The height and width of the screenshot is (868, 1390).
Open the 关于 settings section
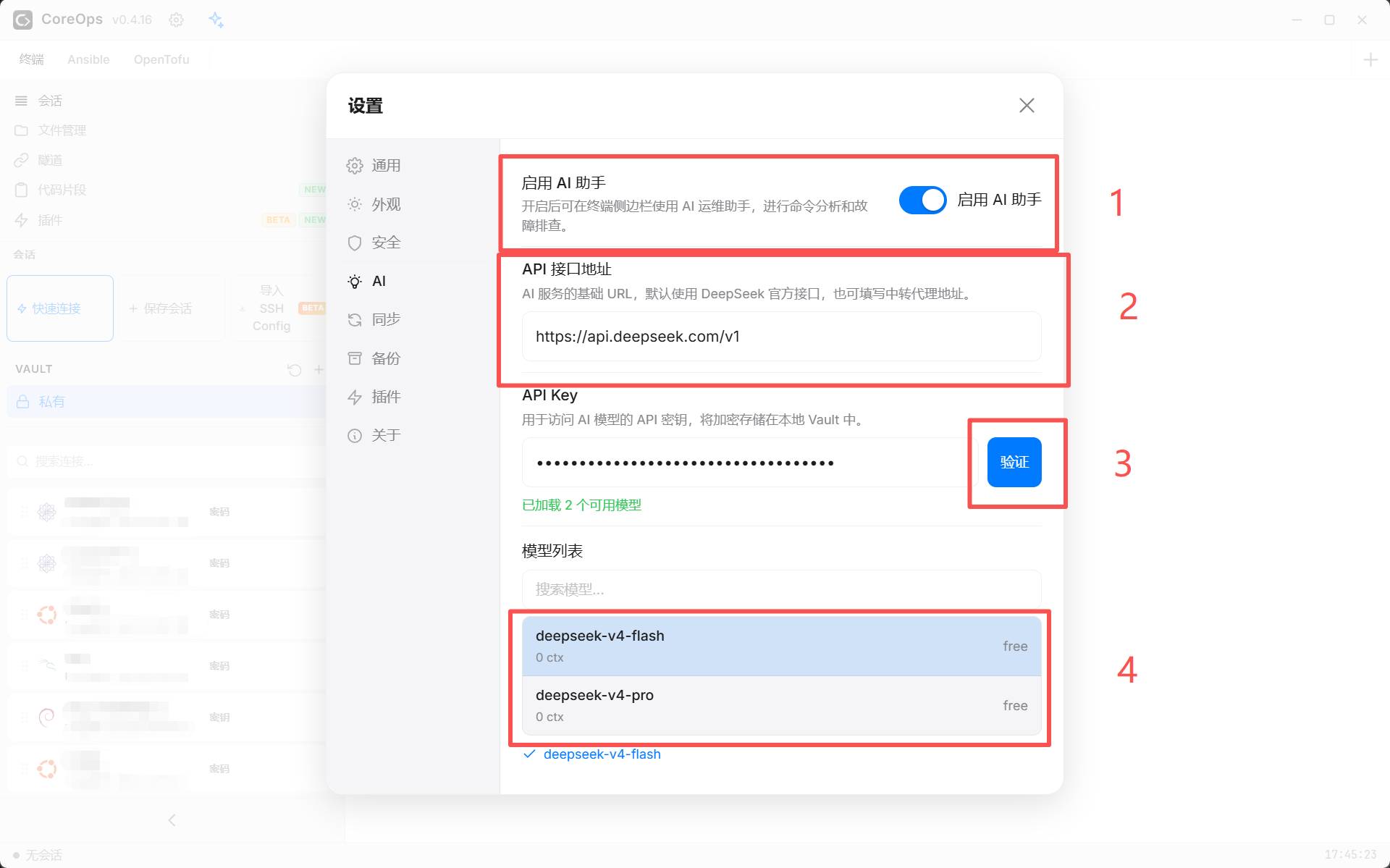[413, 435]
